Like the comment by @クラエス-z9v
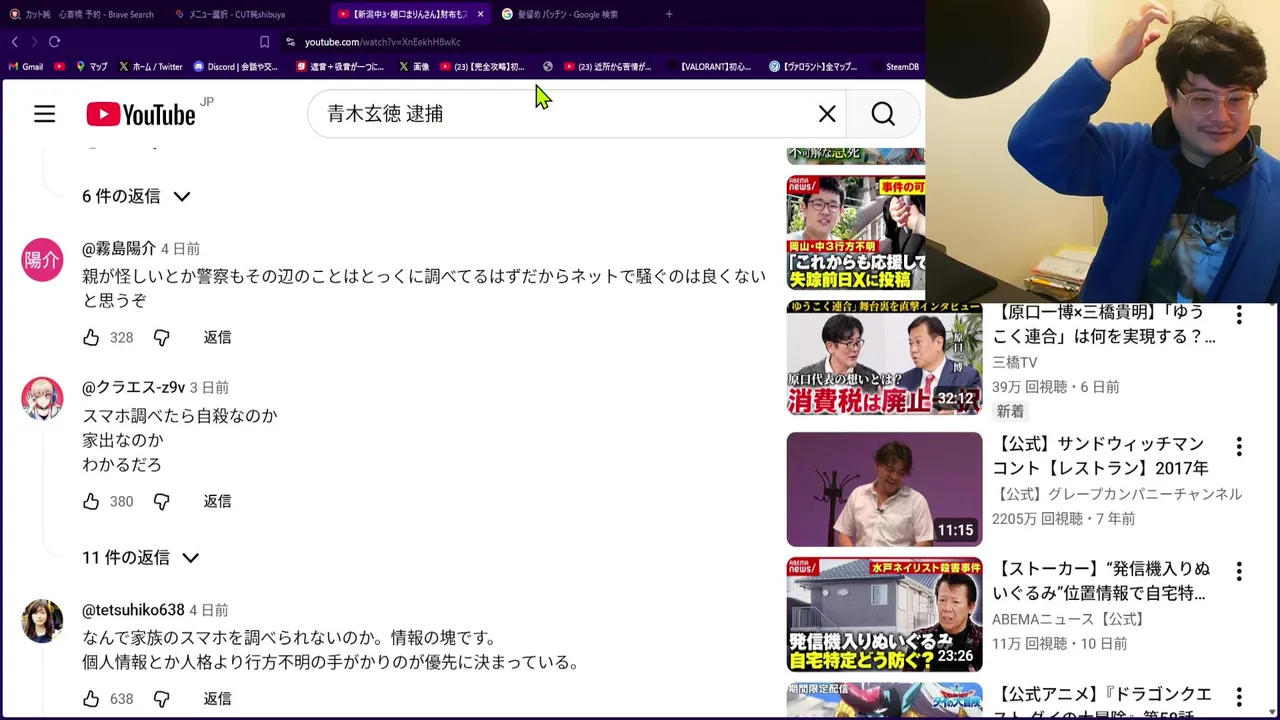This screenshot has height=720, width=1280. click(91, 501)
